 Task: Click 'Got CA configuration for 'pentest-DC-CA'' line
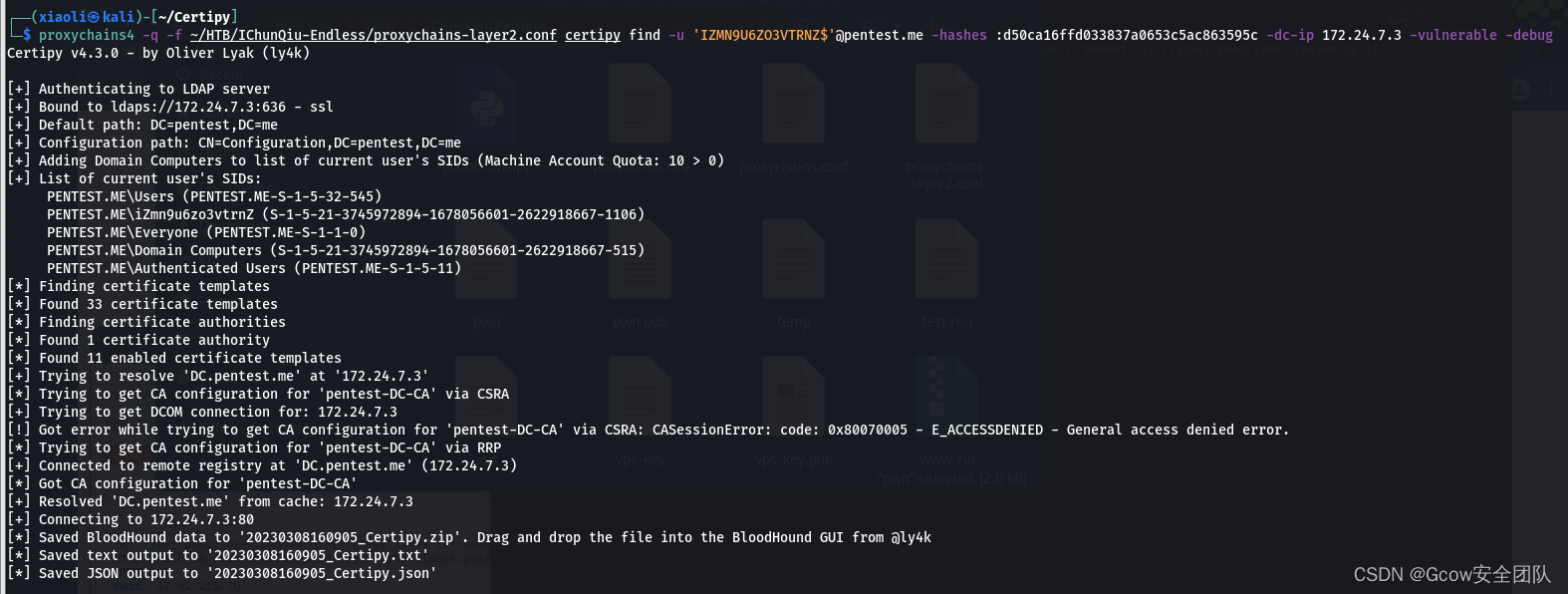click(x=182, y=483)
